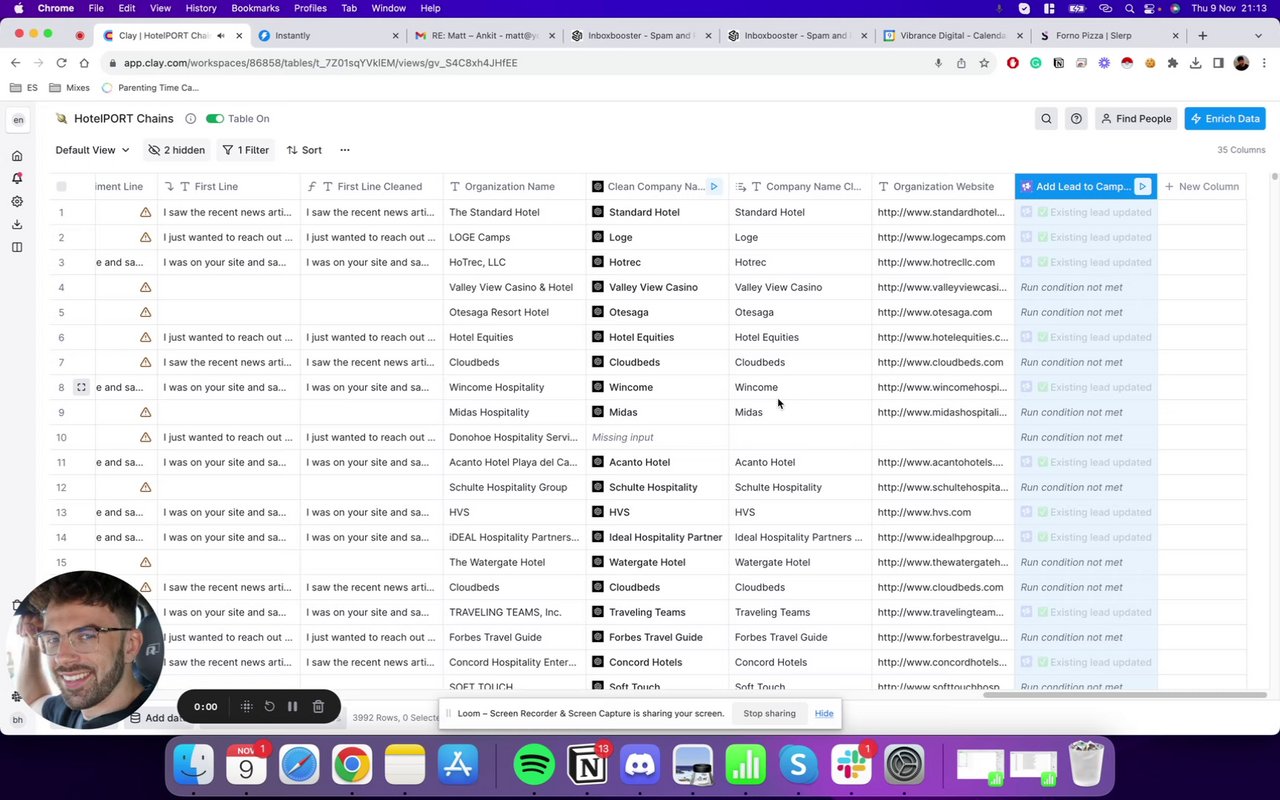The image size is (1280, 800).
Task: Bookmark this page with the star icon
Action: 984,63
